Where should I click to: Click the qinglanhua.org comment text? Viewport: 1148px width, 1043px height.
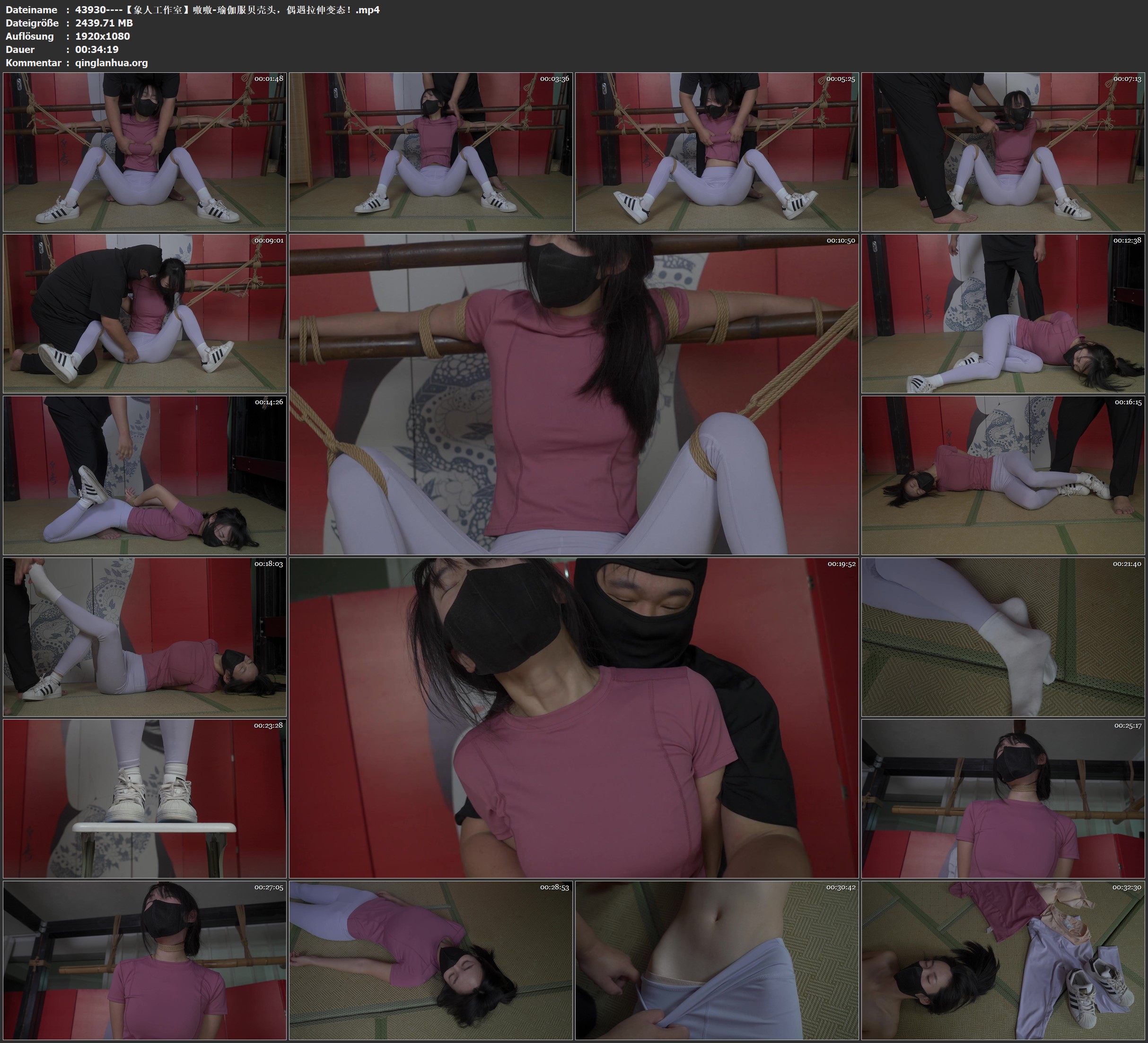111,62
